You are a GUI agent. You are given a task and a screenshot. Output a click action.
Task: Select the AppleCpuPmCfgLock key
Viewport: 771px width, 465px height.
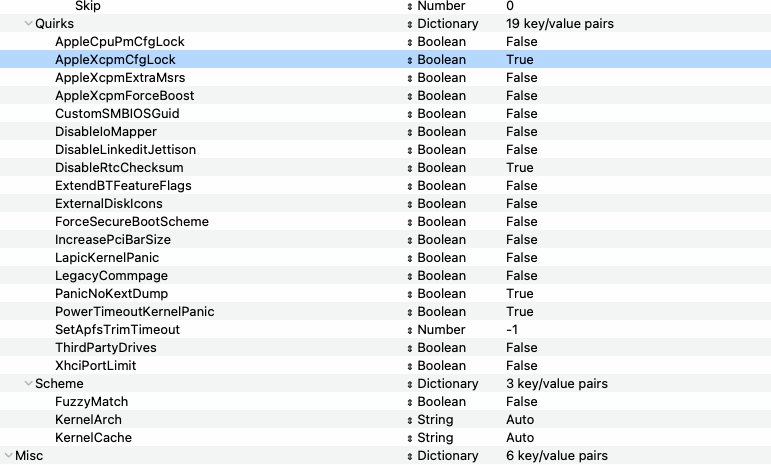(119, 42)
